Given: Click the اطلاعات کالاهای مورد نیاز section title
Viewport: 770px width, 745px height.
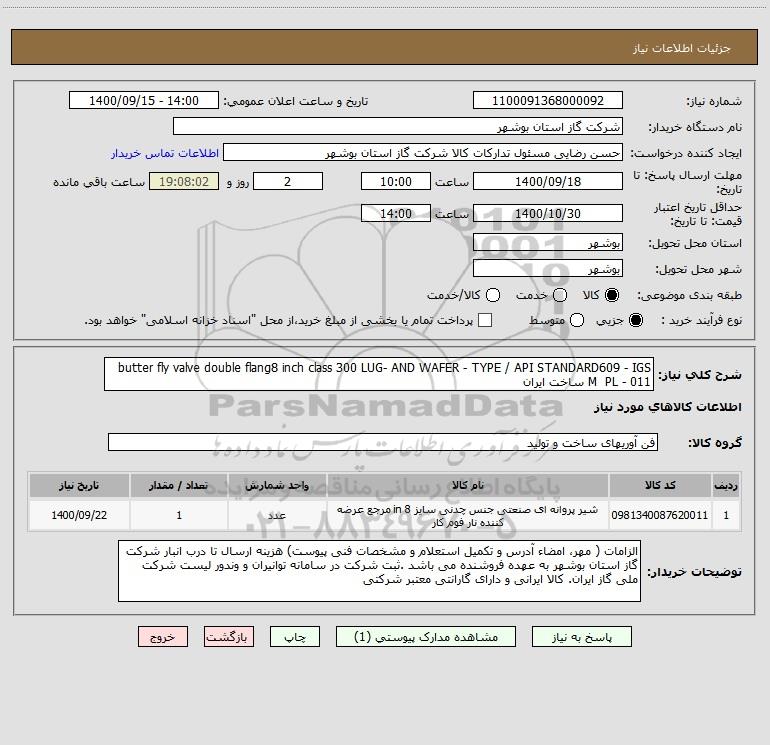Looking at the screenshot, I should click(x=668, y=407).
